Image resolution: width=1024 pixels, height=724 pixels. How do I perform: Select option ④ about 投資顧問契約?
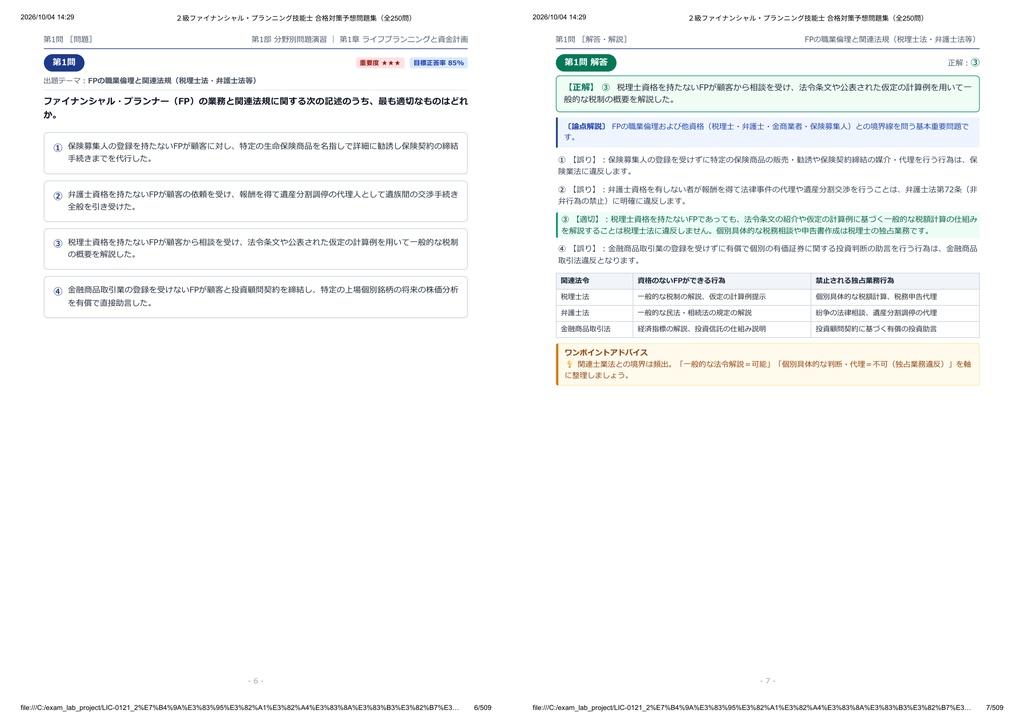pyautogui.click(x=255, y=297)
